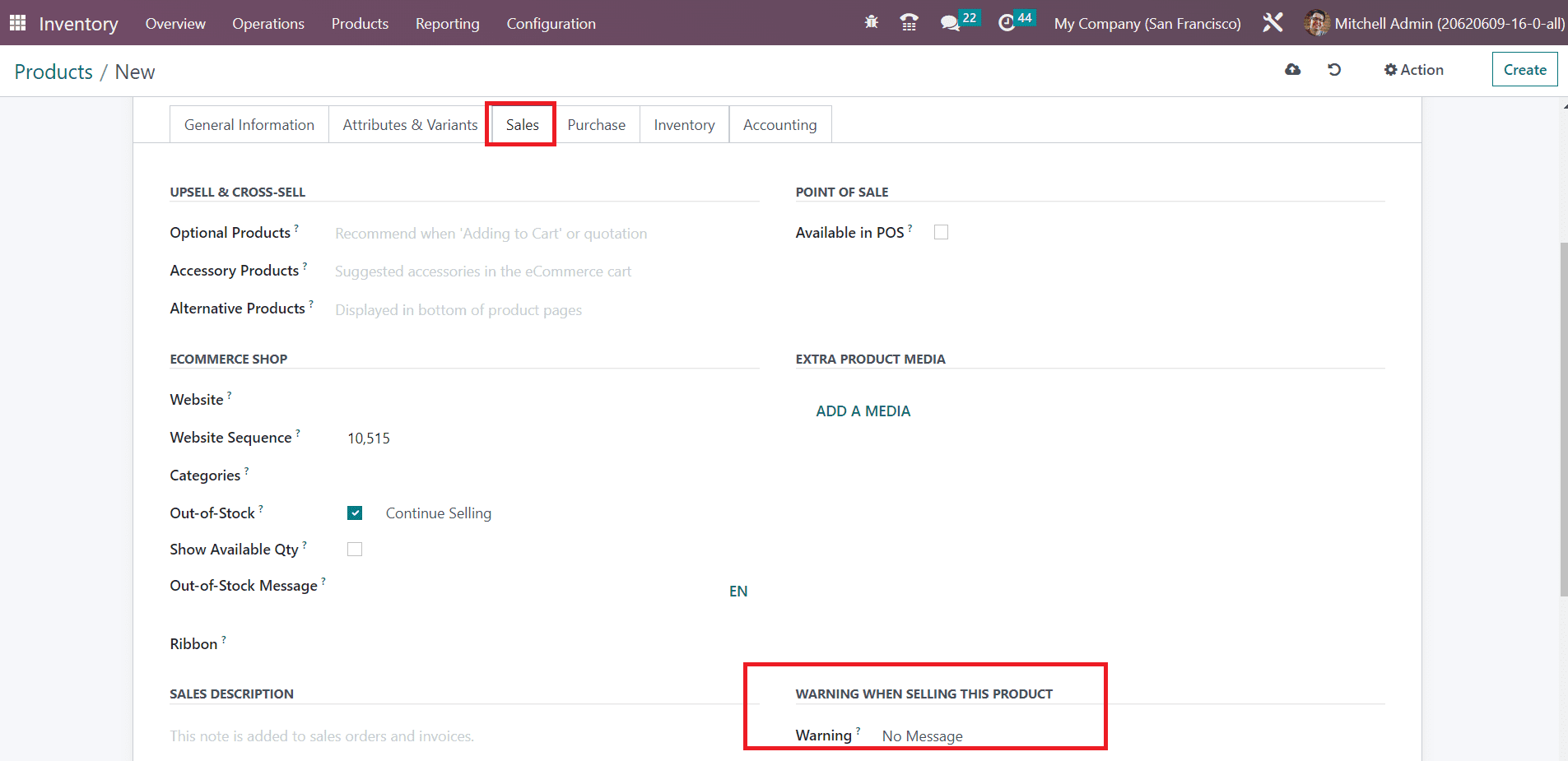
Task: Click the debug bug icon
Action: click(x=871, y=23)
